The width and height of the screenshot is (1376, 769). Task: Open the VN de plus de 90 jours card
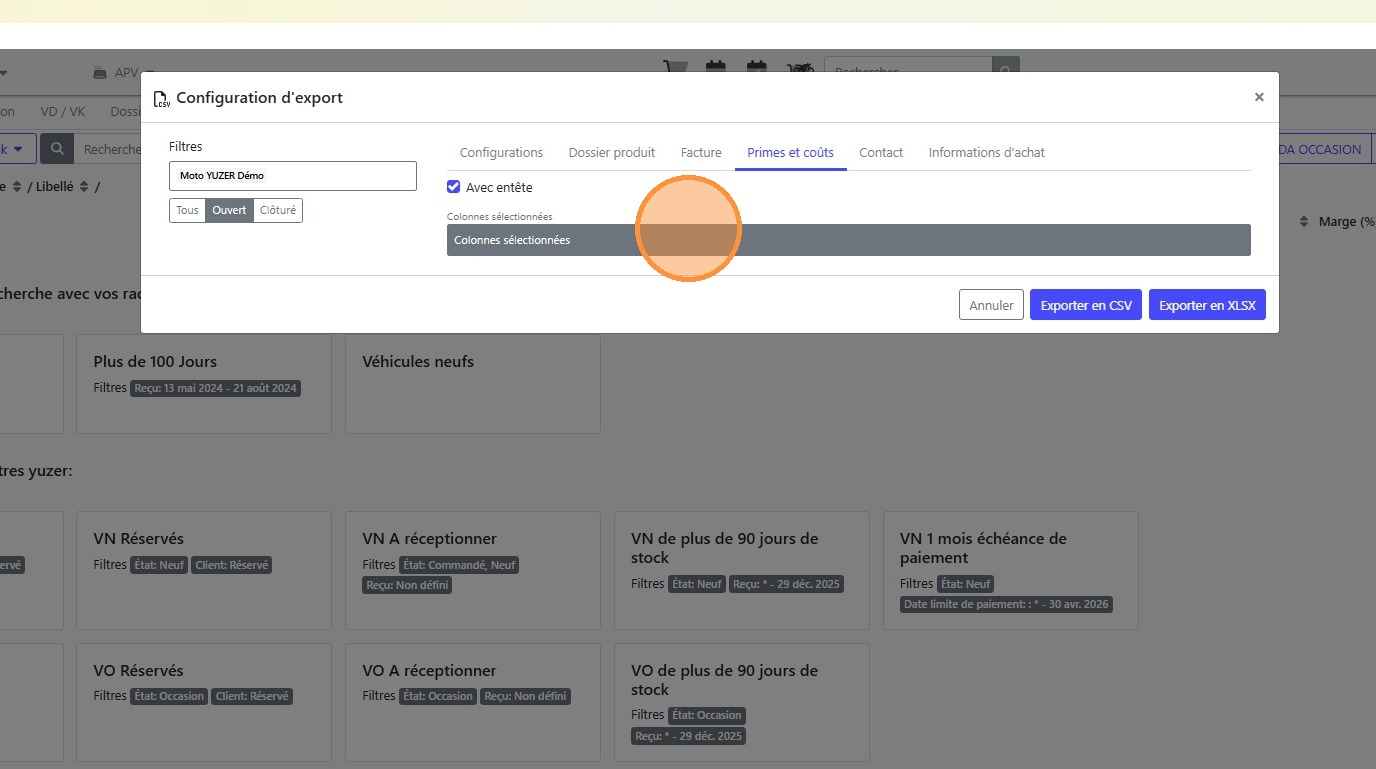742,571
